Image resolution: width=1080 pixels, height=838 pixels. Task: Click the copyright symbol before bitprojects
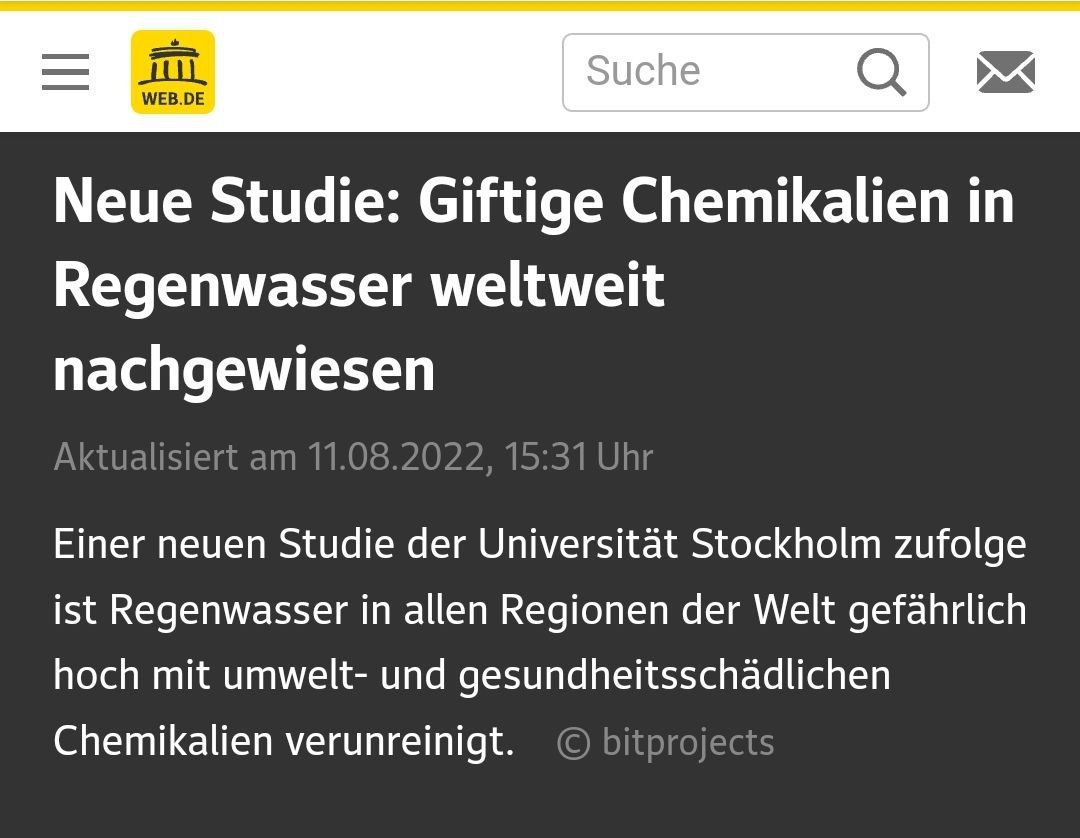click(573, 743)
